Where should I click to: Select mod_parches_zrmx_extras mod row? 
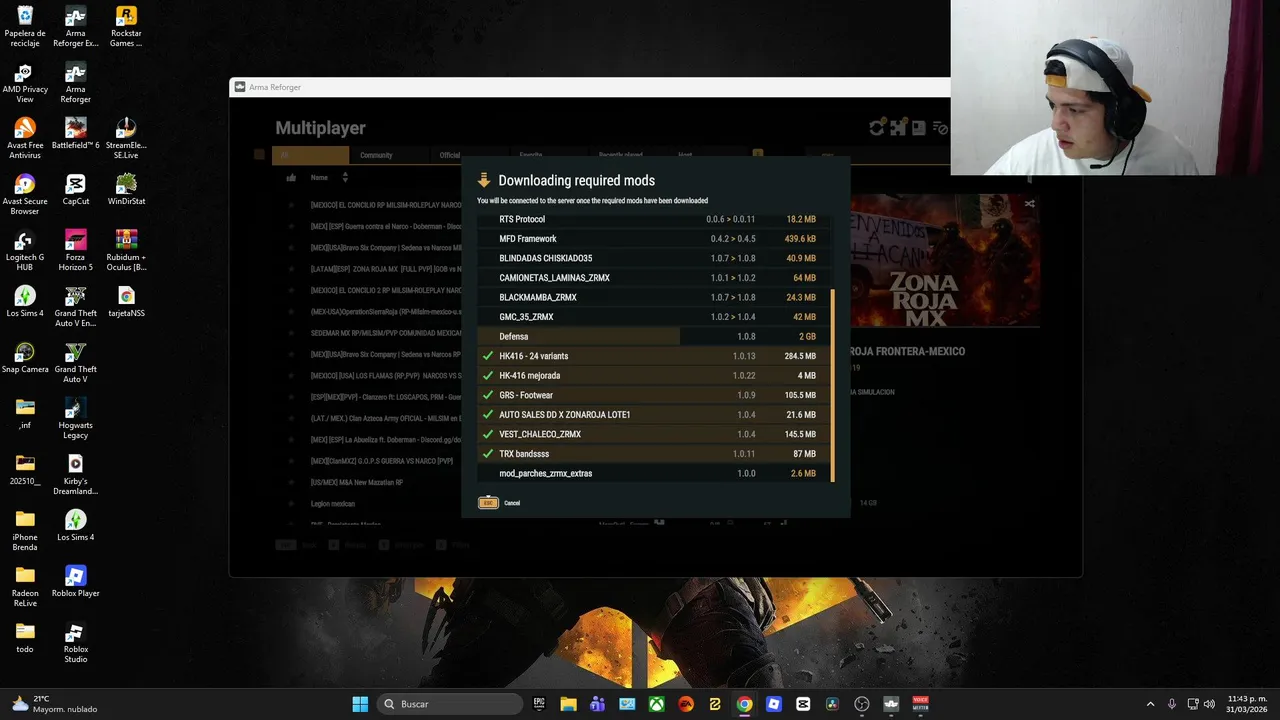651,473
